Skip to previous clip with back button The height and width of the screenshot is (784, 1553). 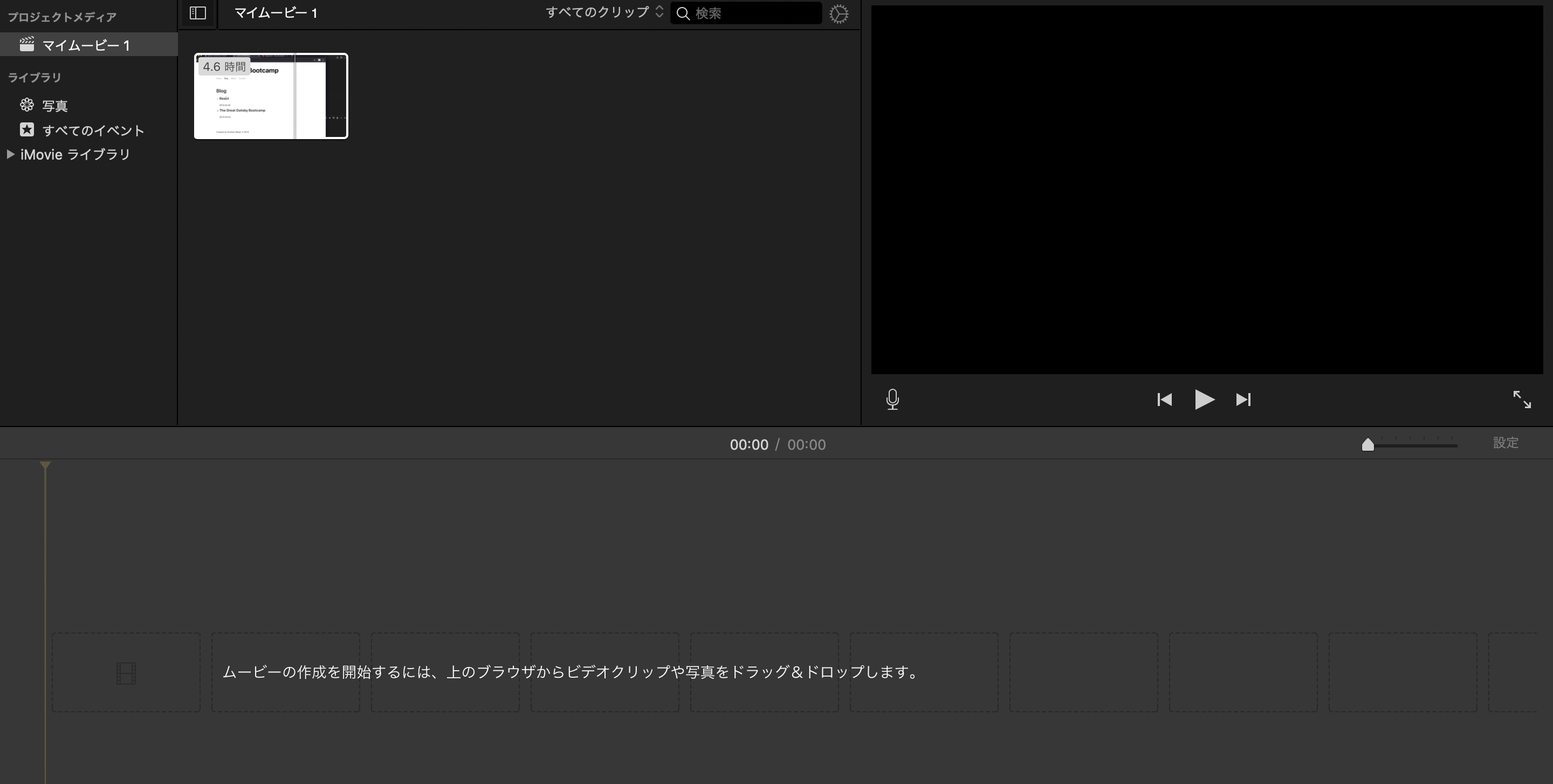click(1164, 400)
